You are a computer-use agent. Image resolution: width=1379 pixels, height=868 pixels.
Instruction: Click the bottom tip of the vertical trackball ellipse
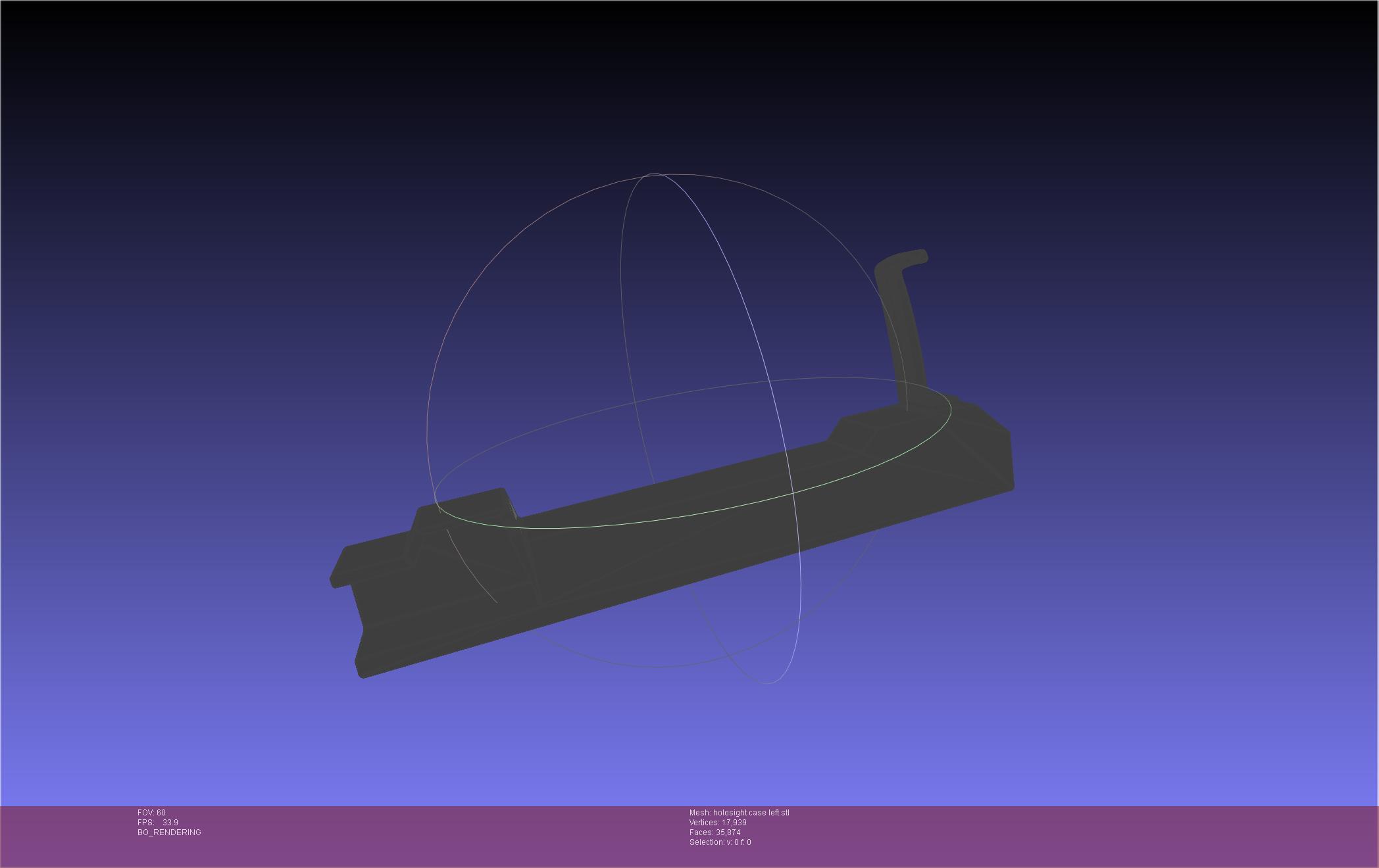[768, 683]
